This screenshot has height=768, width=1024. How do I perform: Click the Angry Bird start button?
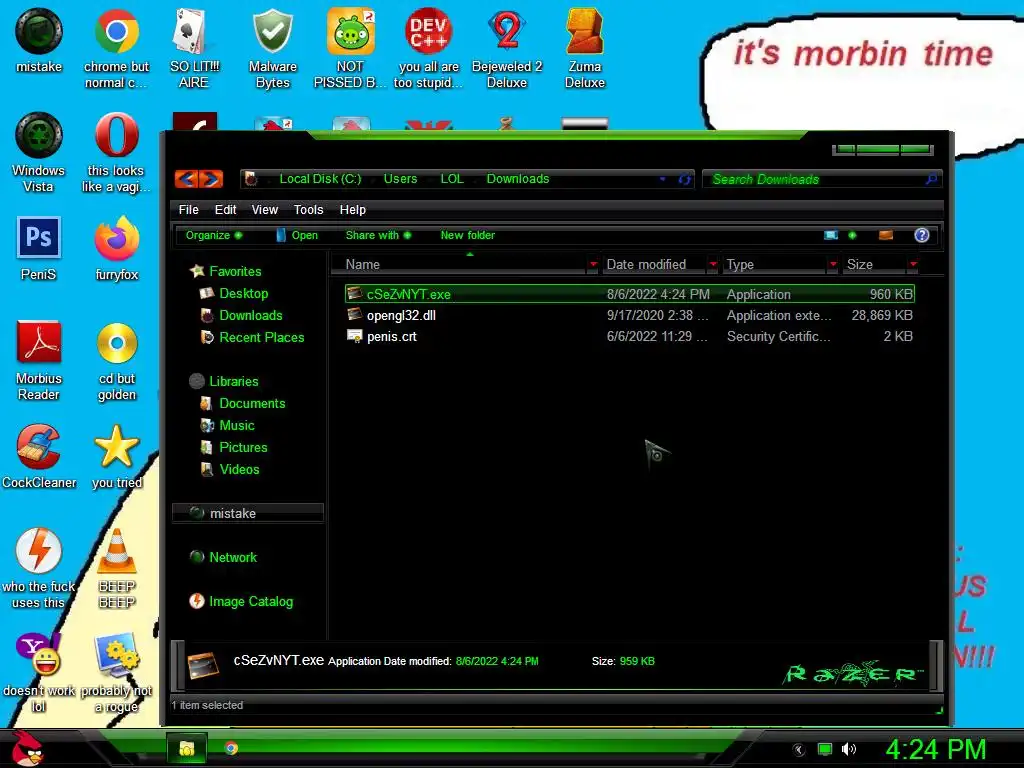[27, 748]
